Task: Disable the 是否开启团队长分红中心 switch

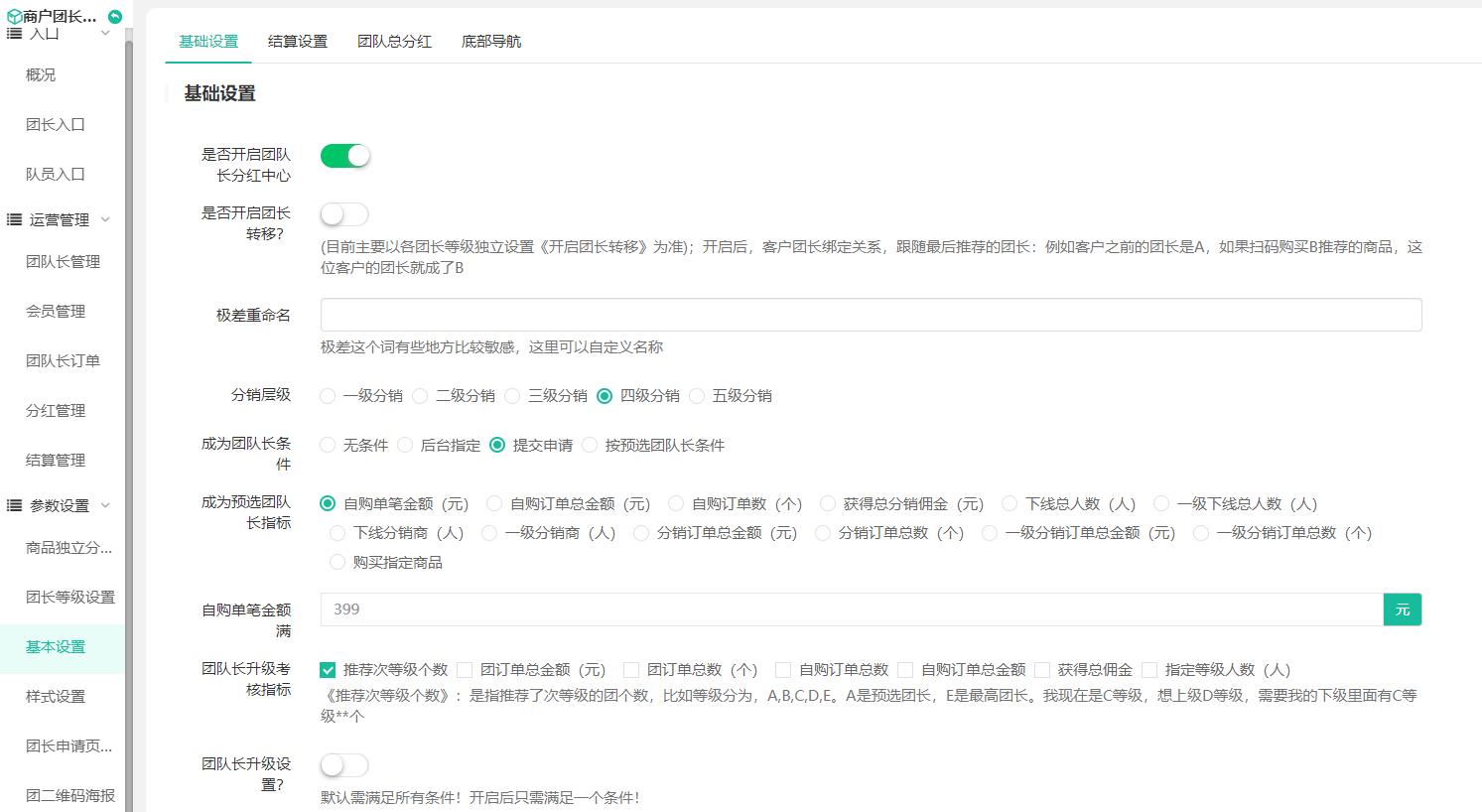Action: 344,155
